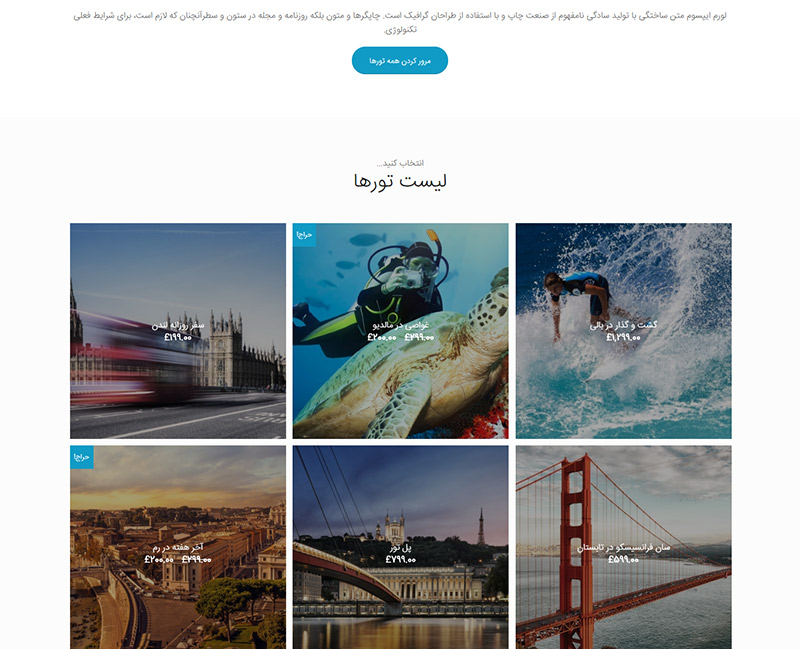The image size is (800, 649).
Task: Select the 'آخر هفته در رم' tour title
Action: coord(178,547)
